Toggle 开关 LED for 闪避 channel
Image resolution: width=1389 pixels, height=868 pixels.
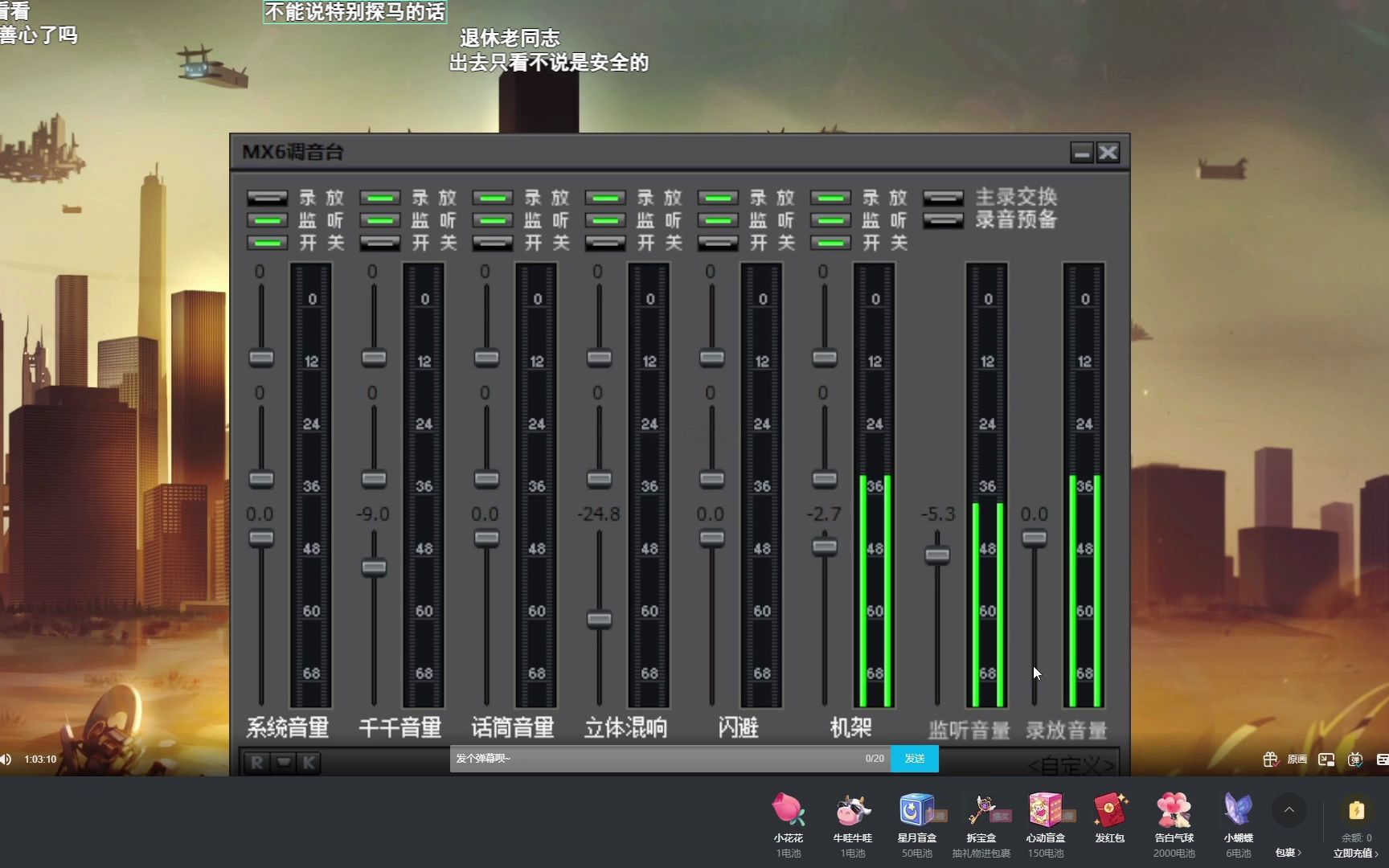tap(717, 242)
